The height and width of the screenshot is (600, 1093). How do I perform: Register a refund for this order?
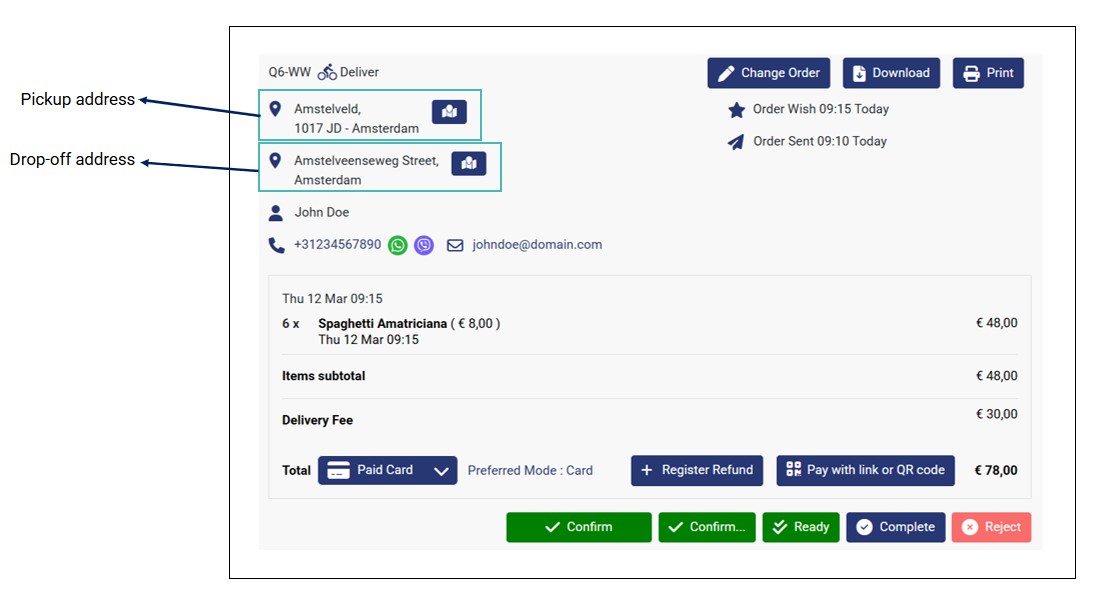(696, 471)
